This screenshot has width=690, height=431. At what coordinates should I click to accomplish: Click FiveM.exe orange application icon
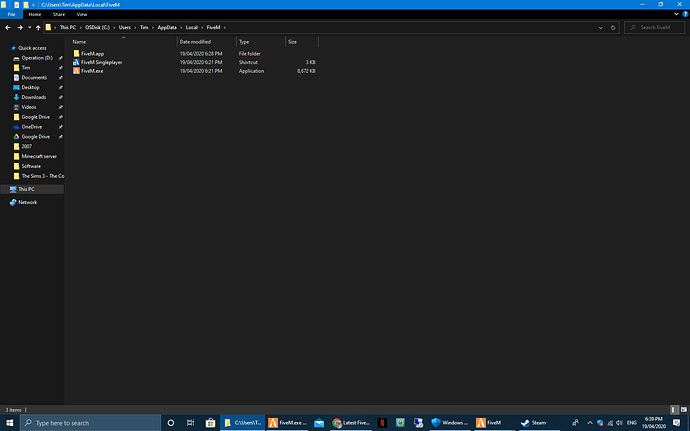point(76,71)
